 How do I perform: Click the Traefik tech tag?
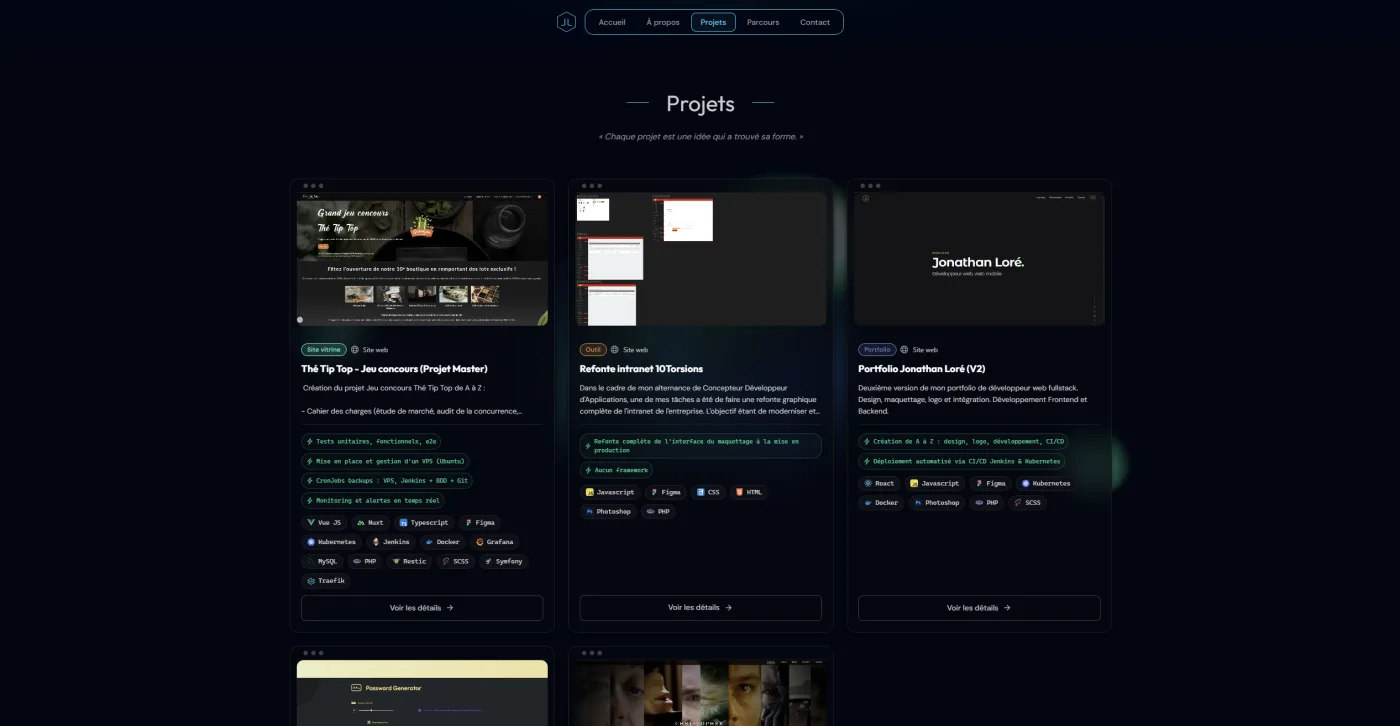(325, 581)
